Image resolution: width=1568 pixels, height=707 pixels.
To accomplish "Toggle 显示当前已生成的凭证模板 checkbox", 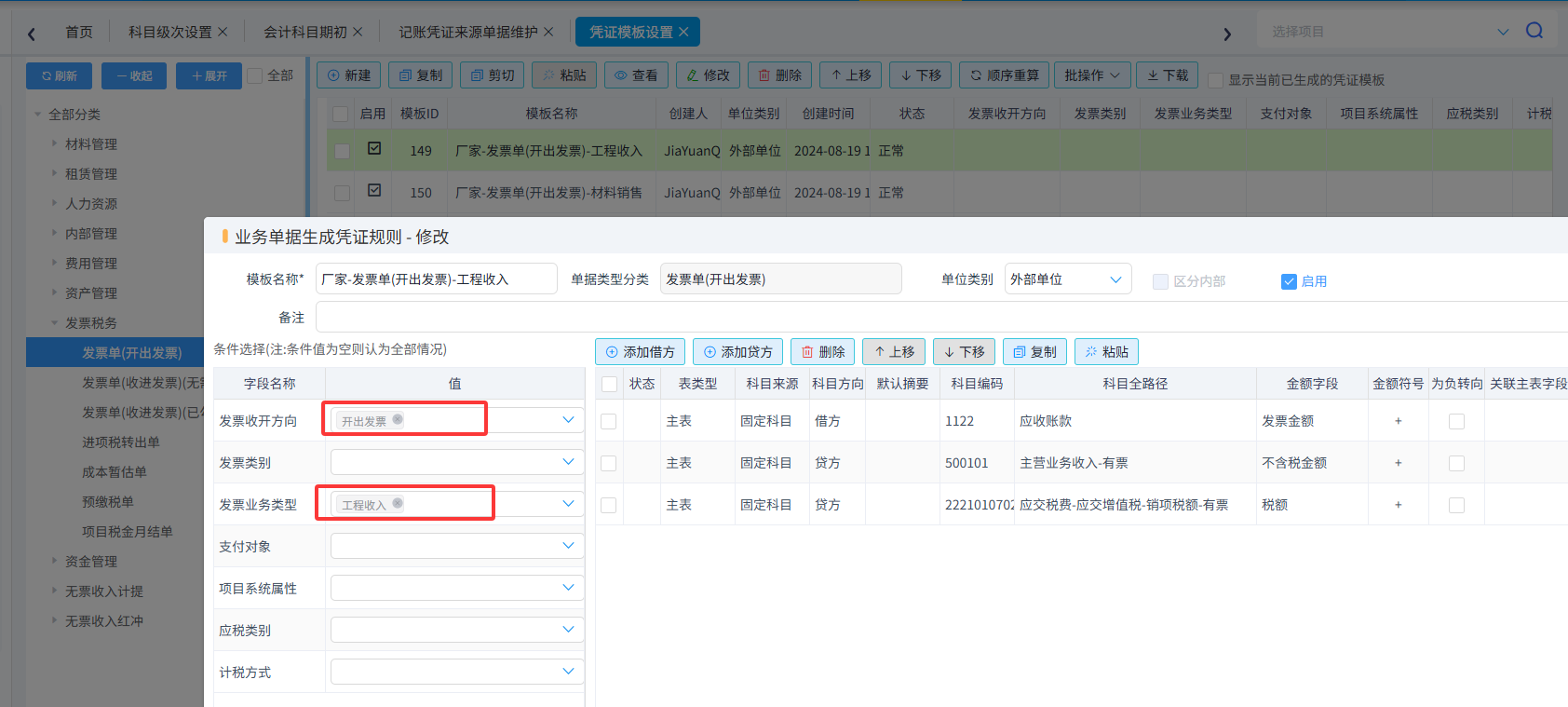I will (1215, 80).
